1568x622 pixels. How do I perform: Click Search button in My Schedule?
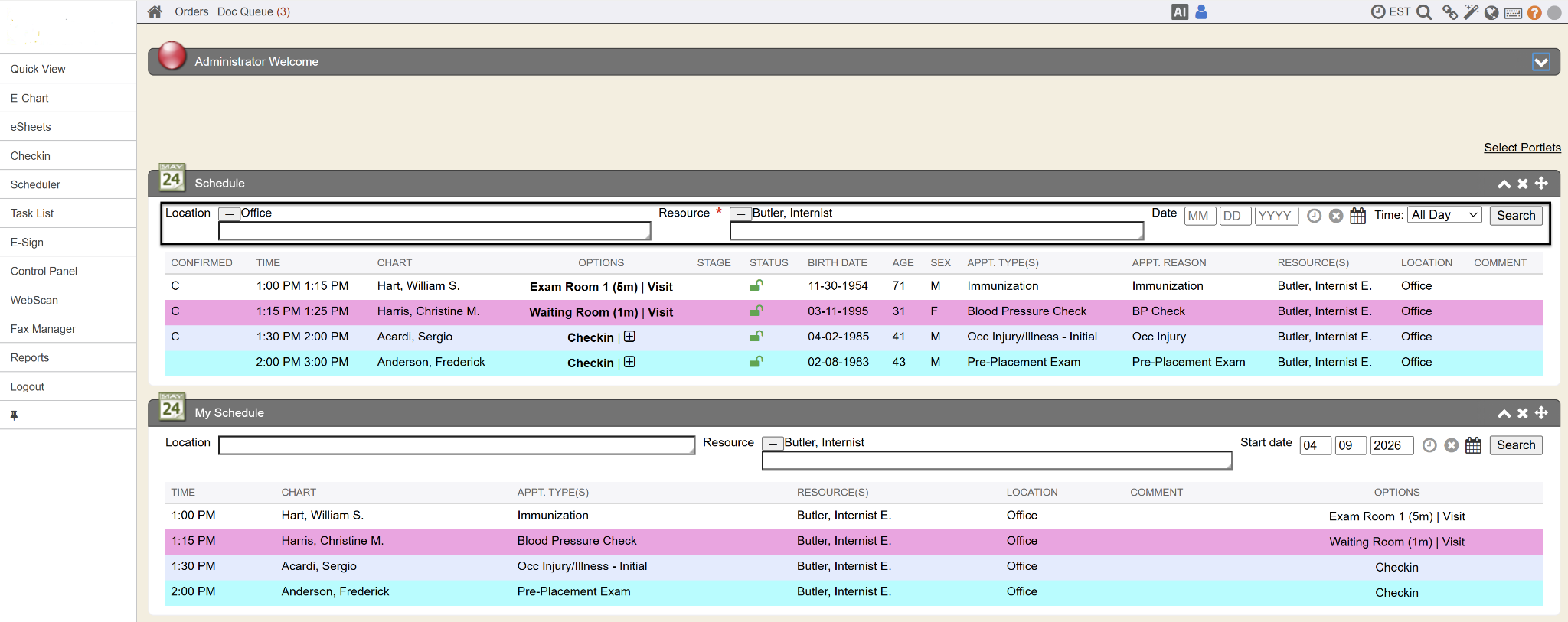tap(1515, 445)
